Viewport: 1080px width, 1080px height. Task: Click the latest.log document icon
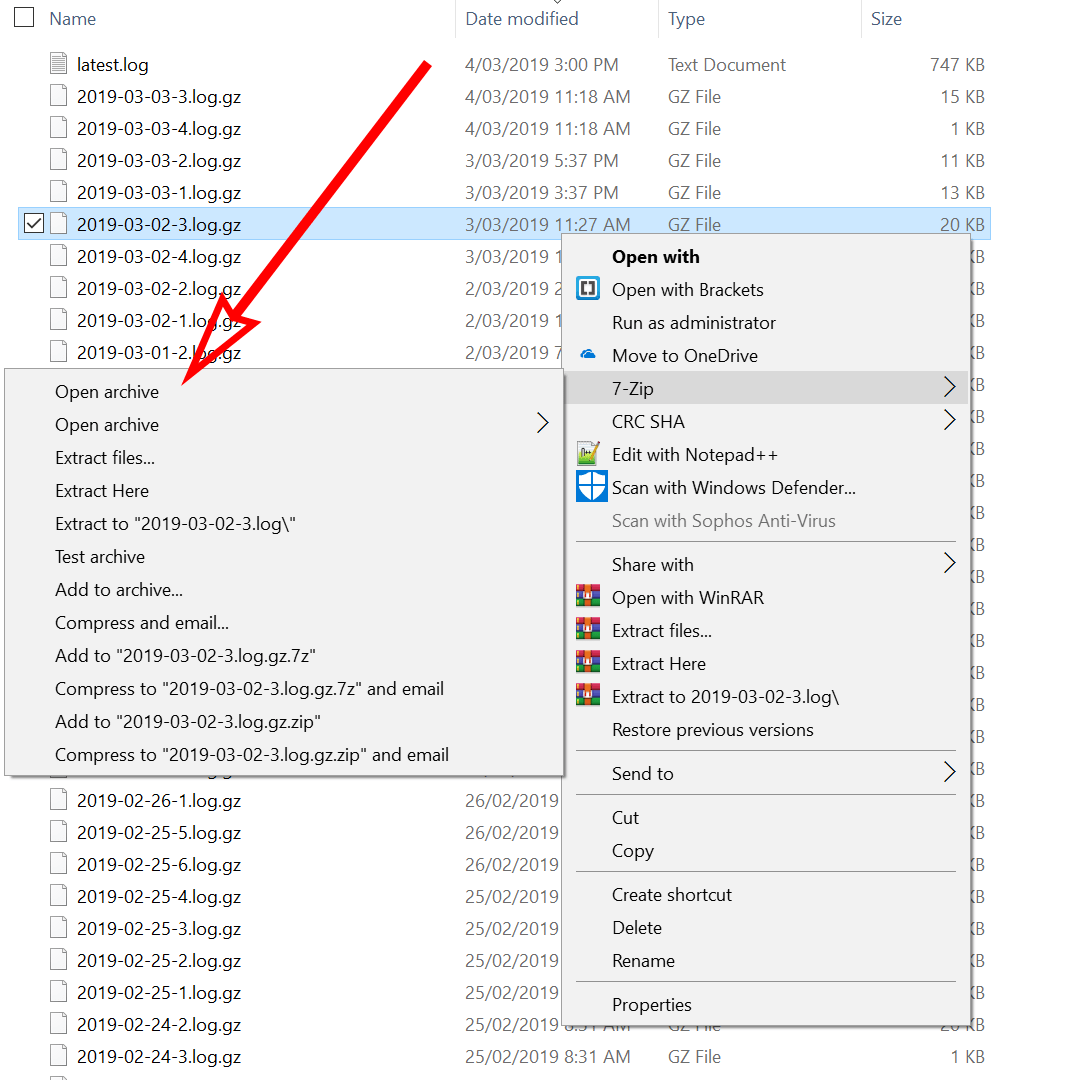pos(57,64)
